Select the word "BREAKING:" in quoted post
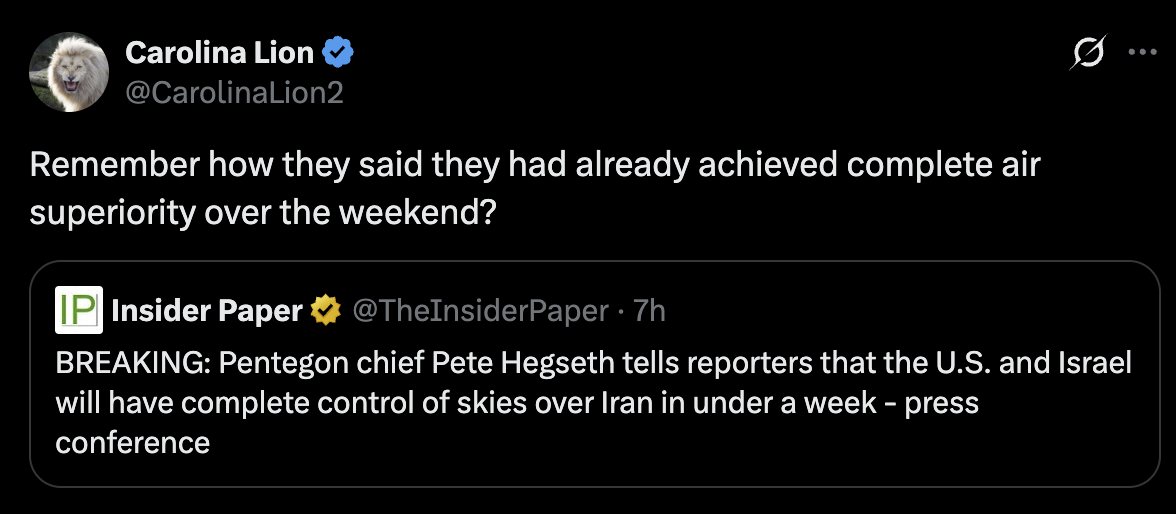Image resolution: width=1176 pixels, height=514 pixels. tap(118, 363)
